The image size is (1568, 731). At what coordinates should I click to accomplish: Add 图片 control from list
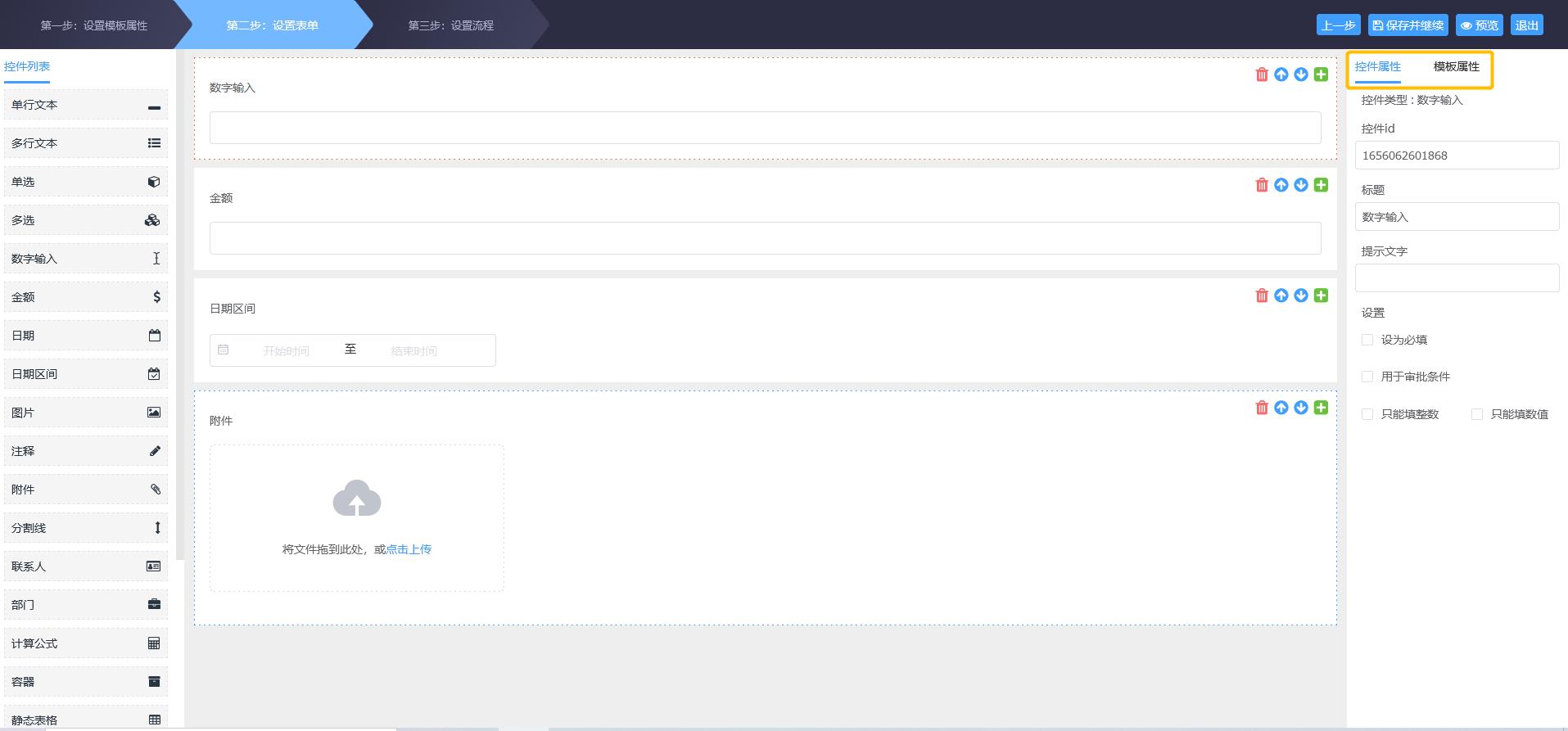[86, 413]
